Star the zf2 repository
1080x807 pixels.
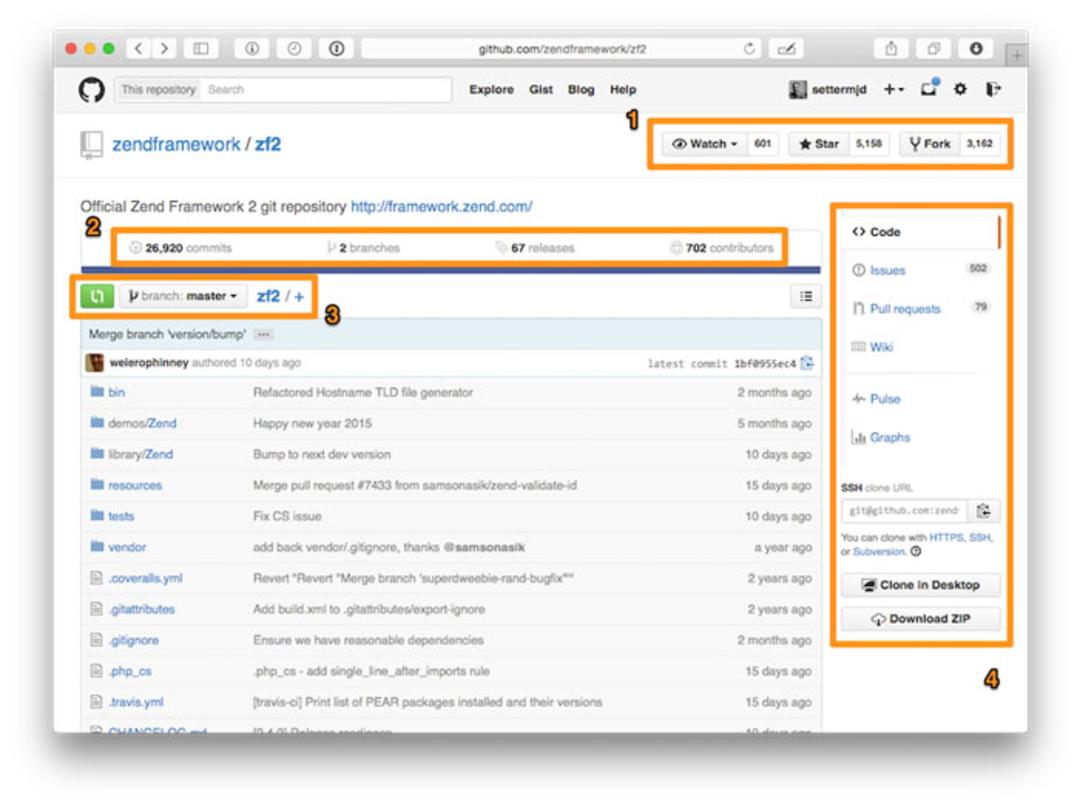pyautogui.click(x=819, y=144)
